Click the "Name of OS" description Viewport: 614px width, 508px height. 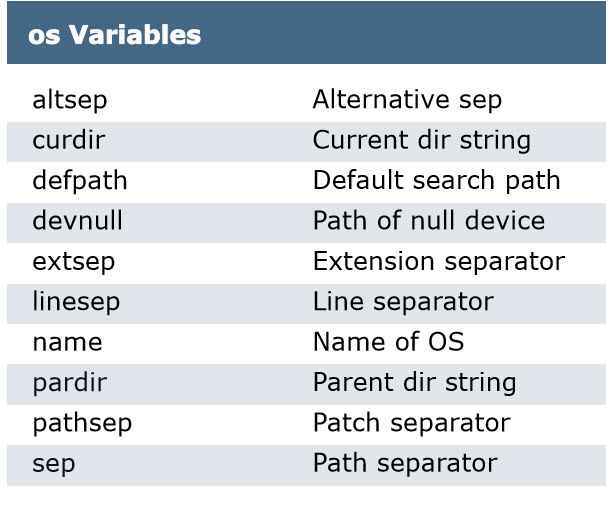(388, 343)
